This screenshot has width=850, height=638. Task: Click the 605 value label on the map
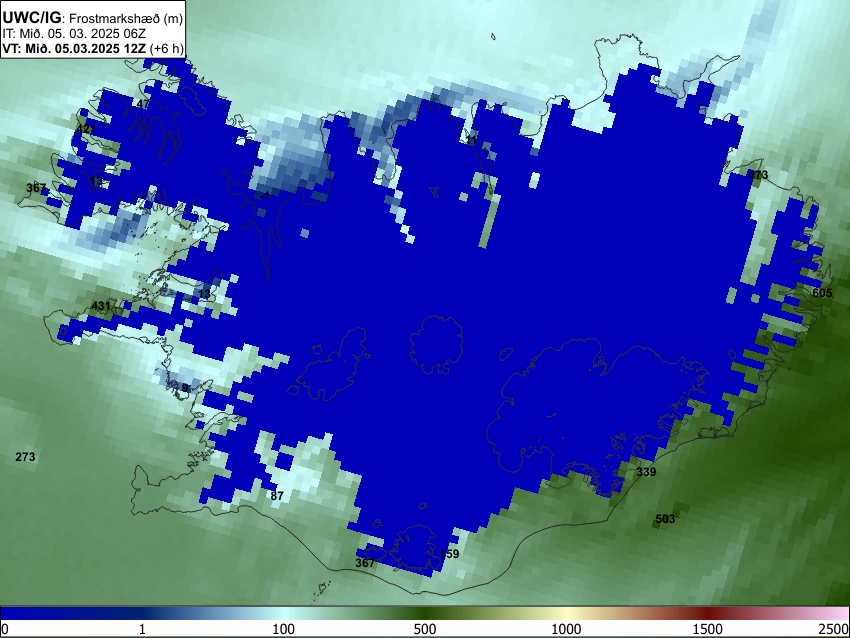(822, 293)
